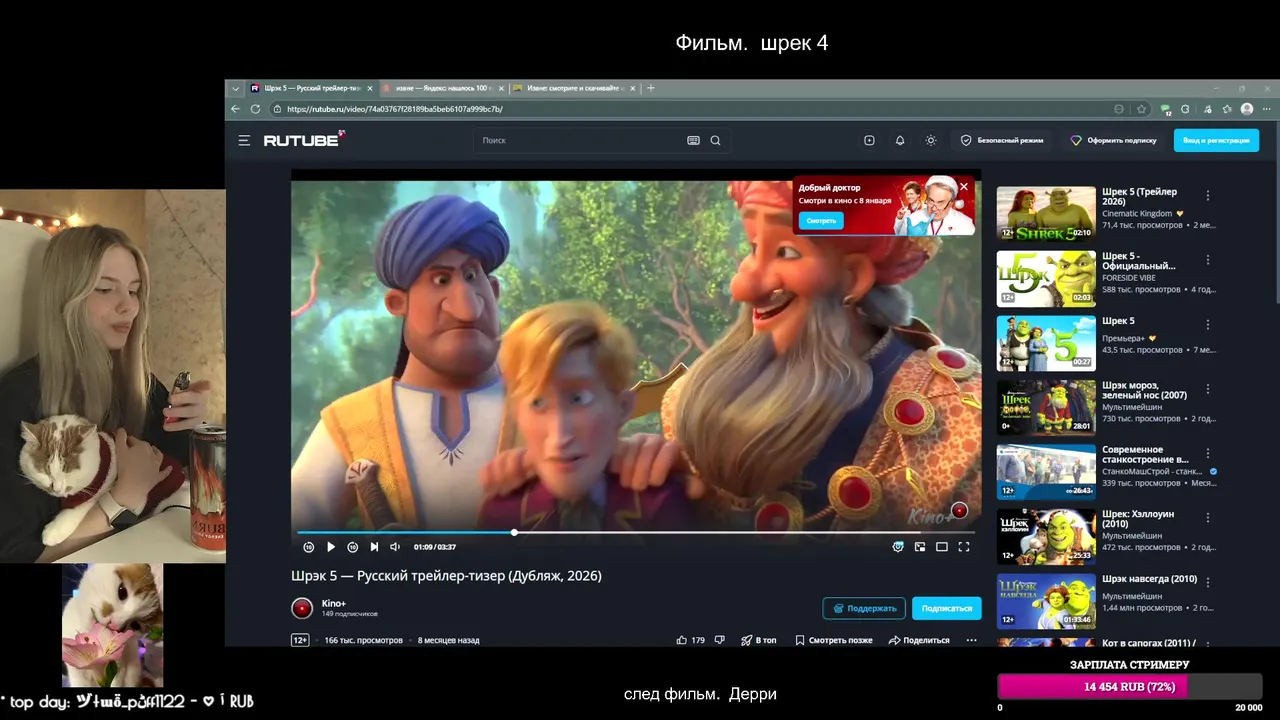Screen dimensions: 1280x720
Task: Click the Подписаться button
Action: (946, 608)
